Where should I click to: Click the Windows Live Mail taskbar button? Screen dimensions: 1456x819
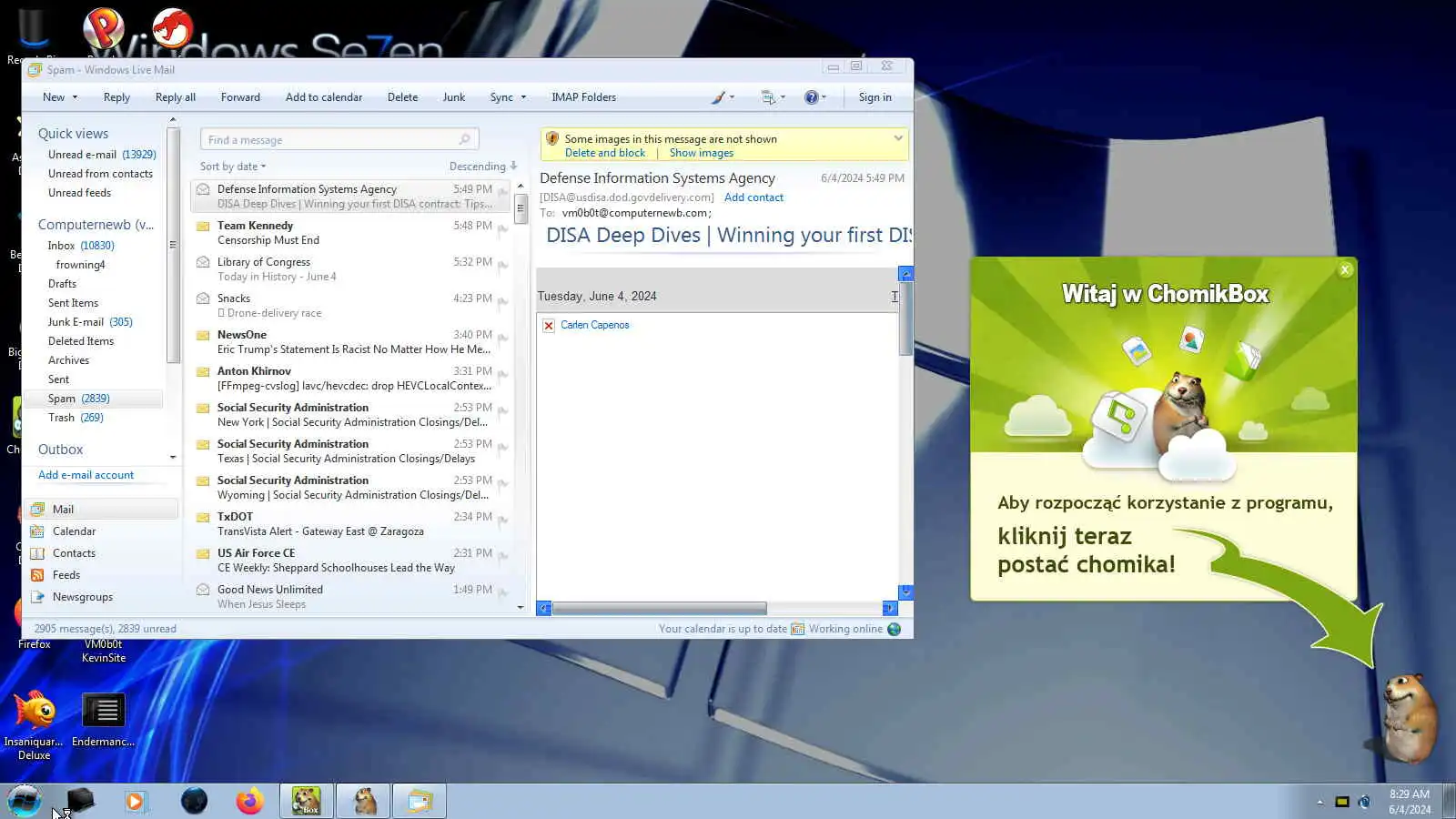click(x=420, y=801)
